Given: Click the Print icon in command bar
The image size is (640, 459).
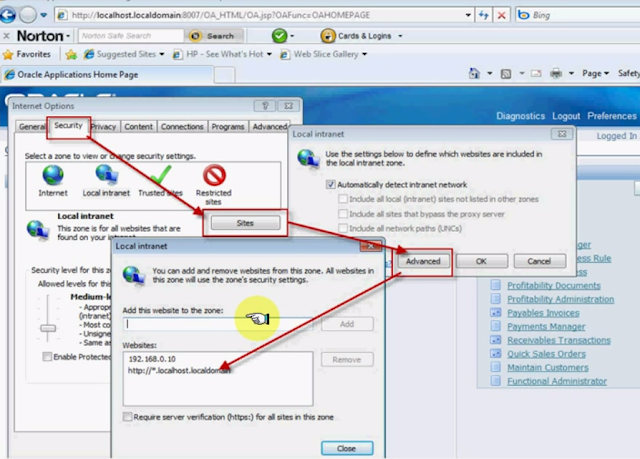Looking at the screenshot, I should point(556,73).
